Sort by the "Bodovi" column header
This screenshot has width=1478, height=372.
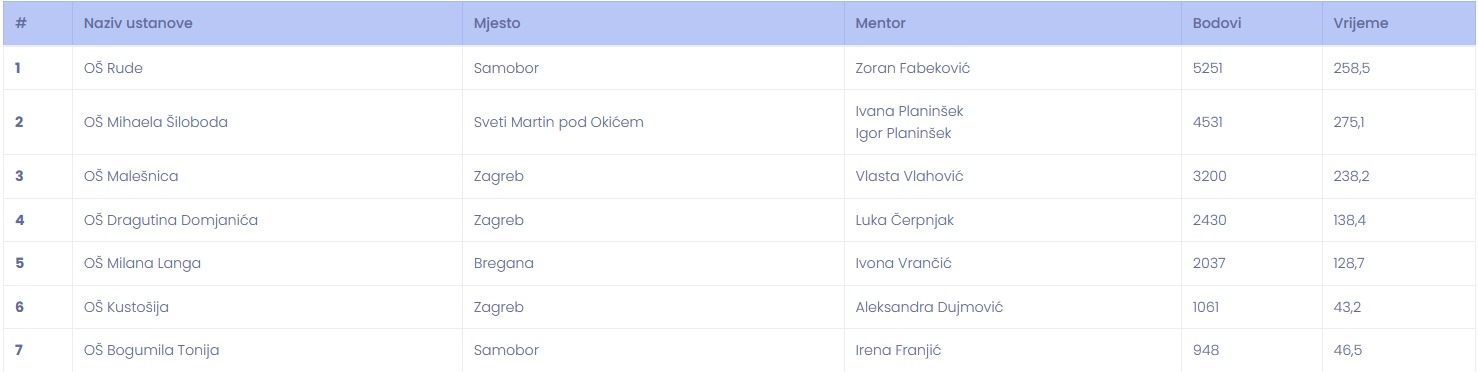pos(1217,23)
